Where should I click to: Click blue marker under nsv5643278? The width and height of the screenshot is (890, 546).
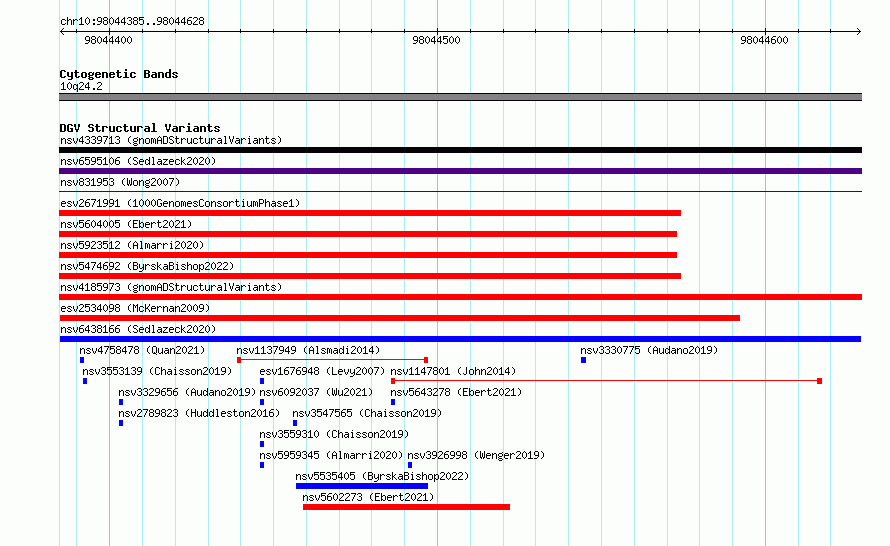pyautogui.click(x=393, y=402)
